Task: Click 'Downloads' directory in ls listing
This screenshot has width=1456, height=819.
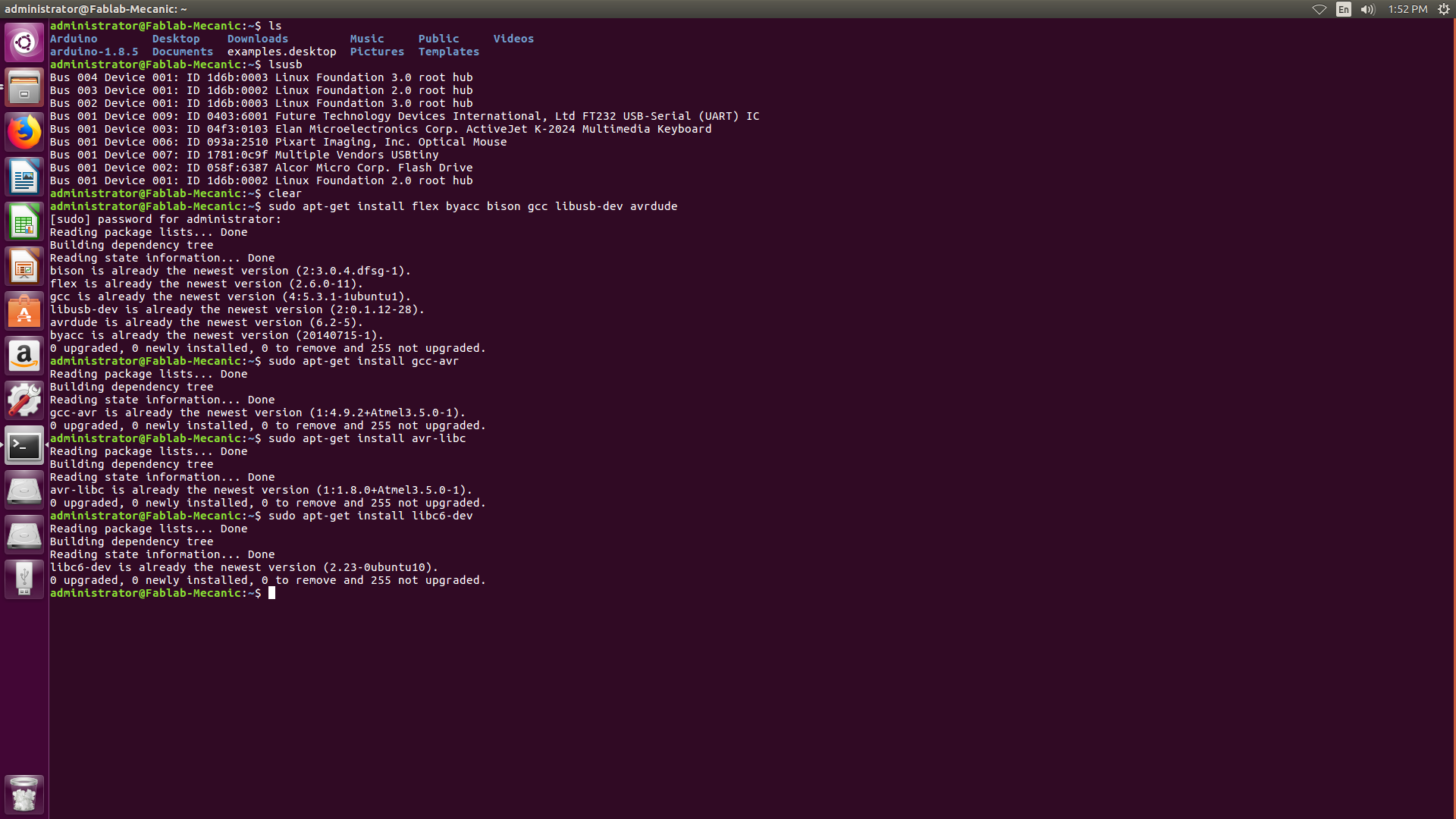Action: click(258, 39)
